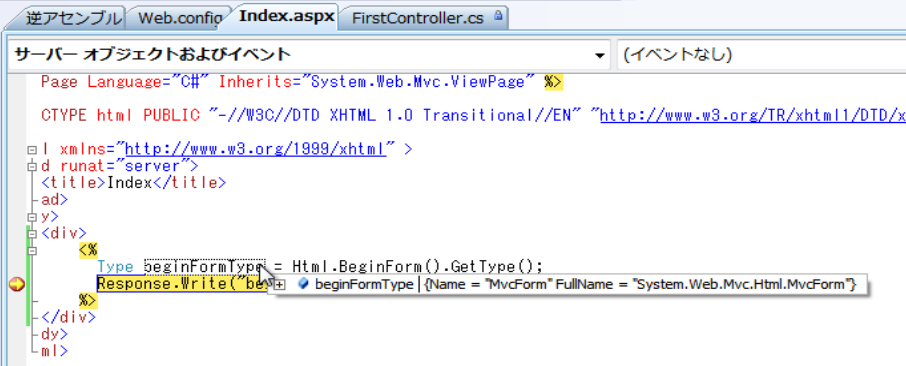Click the closing </div> tag
Viewport: 906px width, 366px height.
click(69, 317)
